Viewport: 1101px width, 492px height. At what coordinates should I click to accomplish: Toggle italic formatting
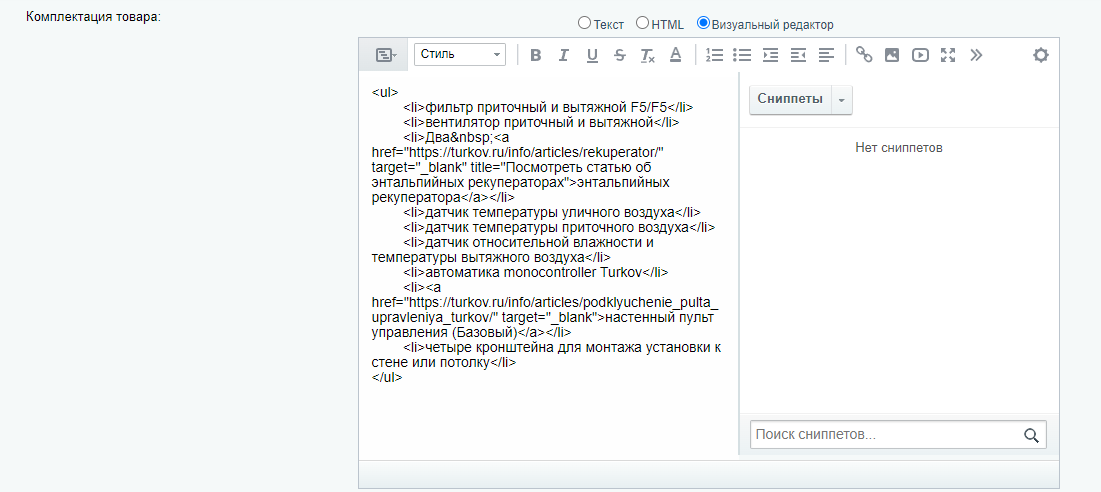coord(563,55)
